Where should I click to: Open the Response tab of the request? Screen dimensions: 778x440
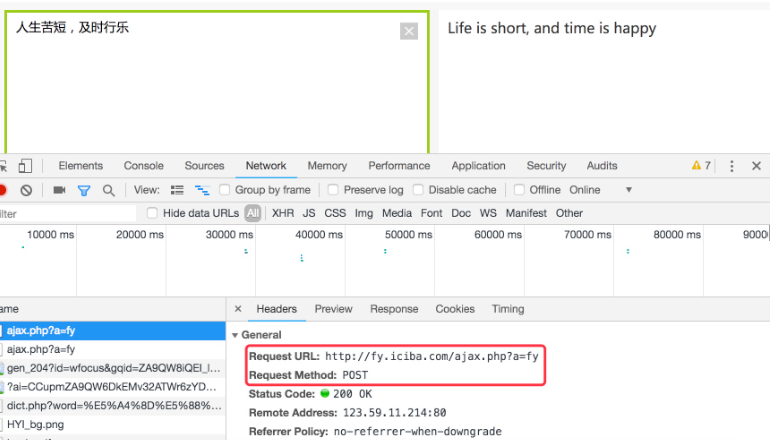click(x=394, y=309)
